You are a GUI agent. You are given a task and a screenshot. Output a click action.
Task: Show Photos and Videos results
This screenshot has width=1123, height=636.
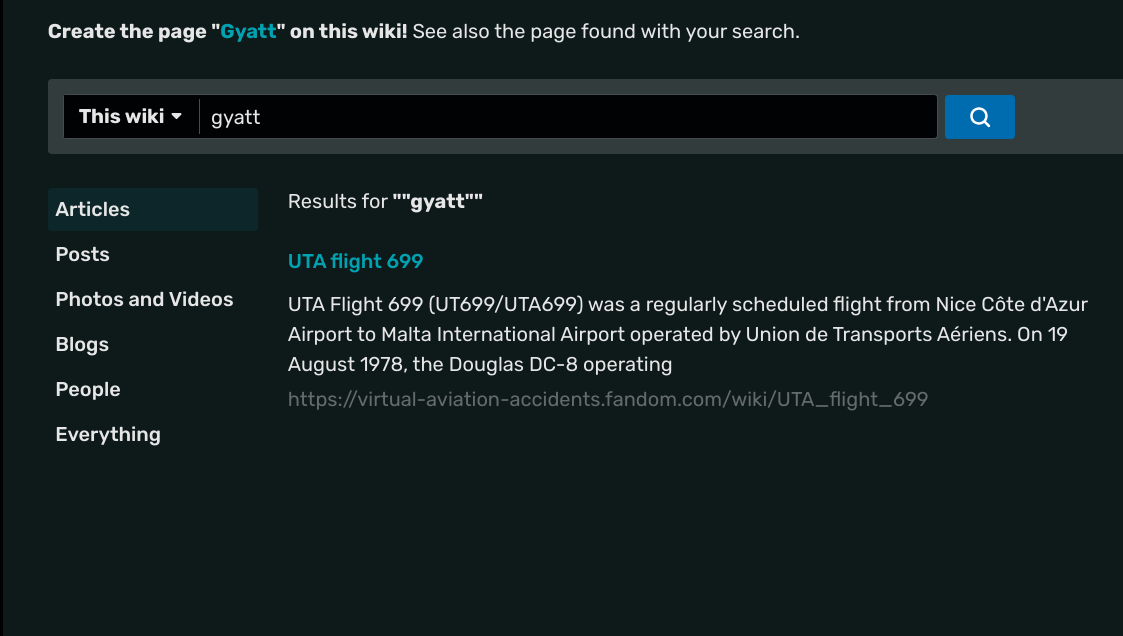pos(144,299)
